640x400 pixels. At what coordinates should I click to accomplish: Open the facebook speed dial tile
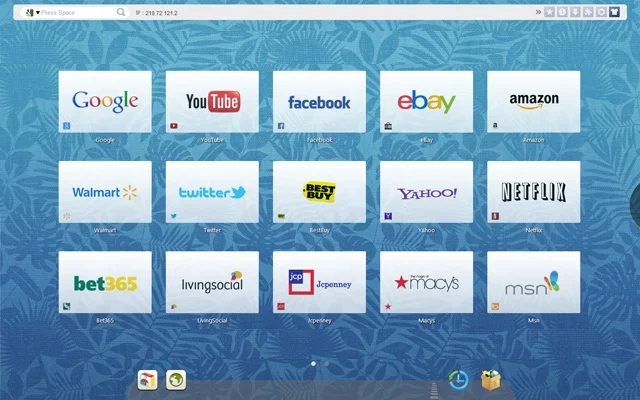pos(319,102)
